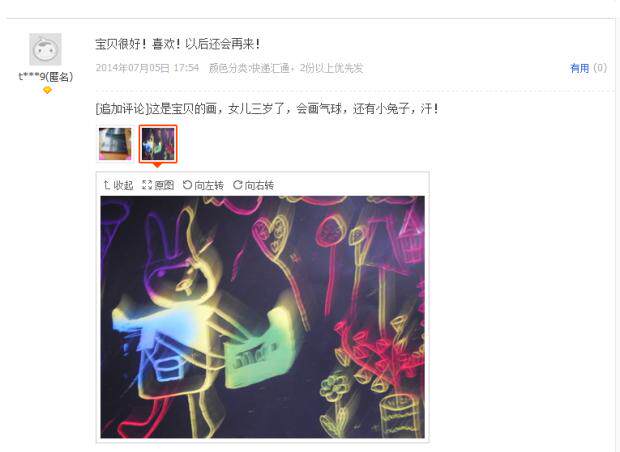620x452 pixels.
Task: Click the username t***9(匿名)
Action: [46, 76]
